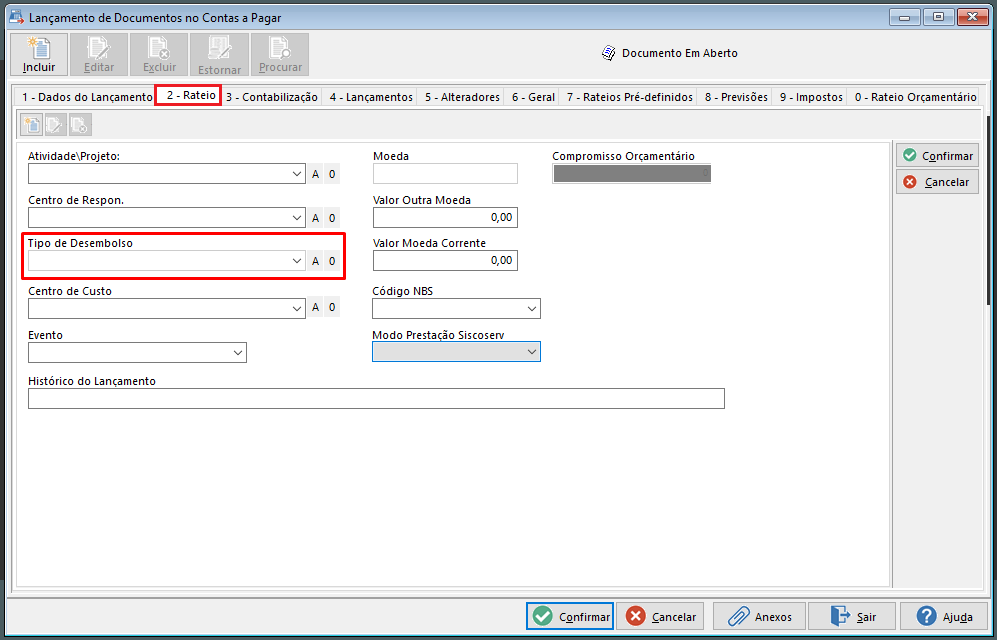Image resolution: width=997 pixels, height=640 pixels.
Task: Click the Valor Outra Moeda field
Action: tap(445, 217)
